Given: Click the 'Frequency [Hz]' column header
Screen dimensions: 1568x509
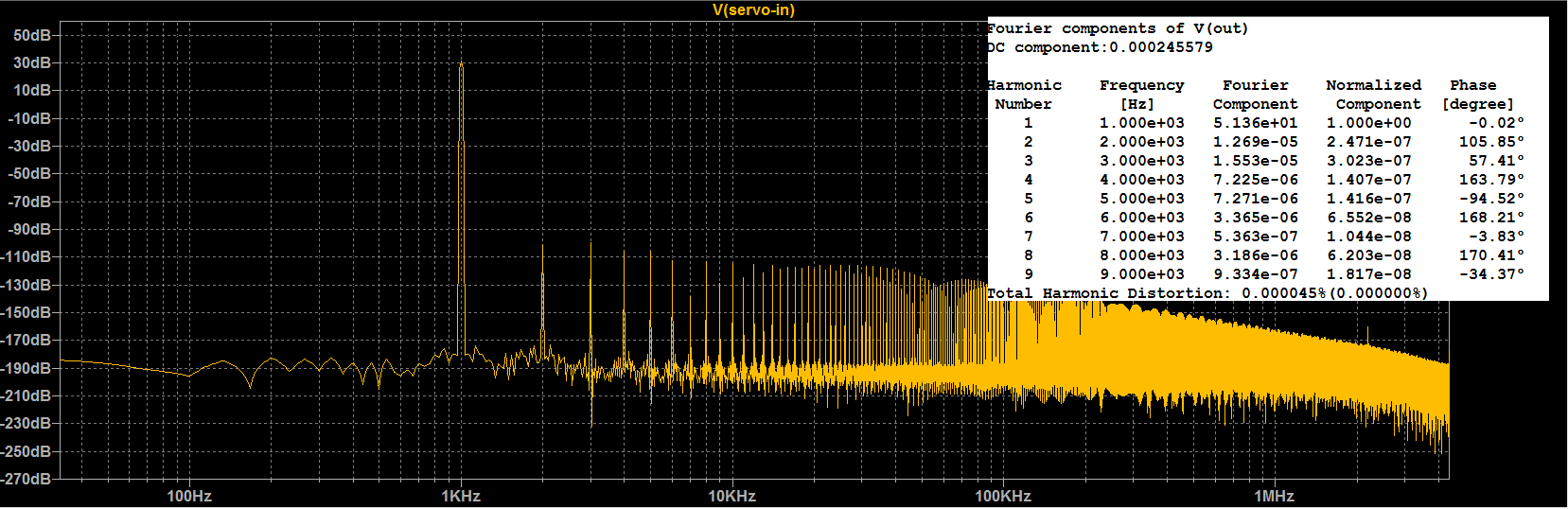Looking at the screenshot, I should [1141, 95].
